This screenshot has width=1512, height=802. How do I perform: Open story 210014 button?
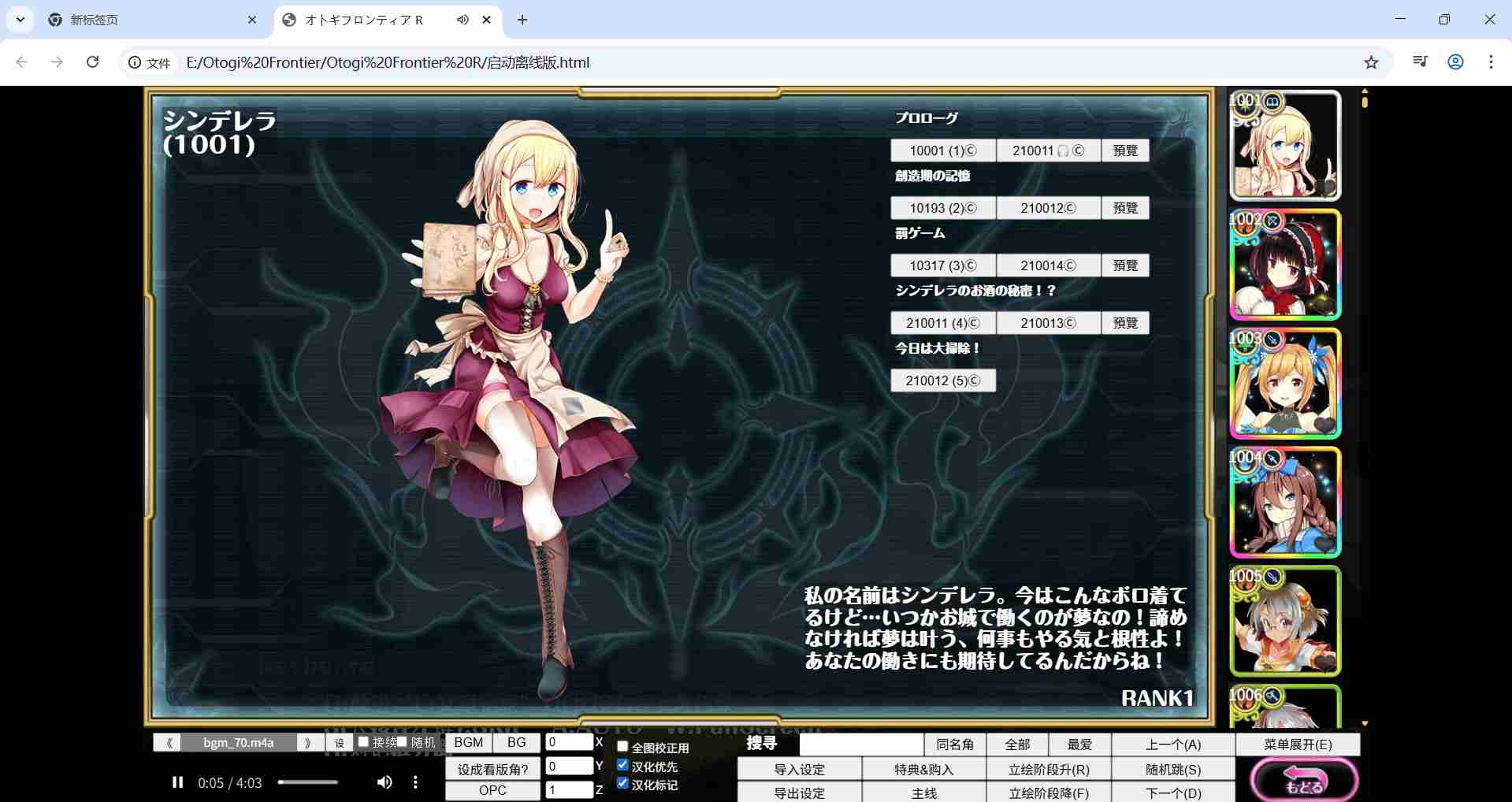(1049, 265)
